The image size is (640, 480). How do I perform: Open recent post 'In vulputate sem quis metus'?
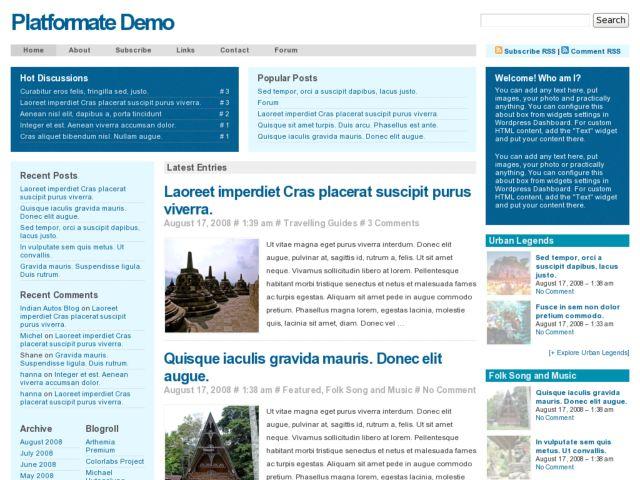point(72,251)
